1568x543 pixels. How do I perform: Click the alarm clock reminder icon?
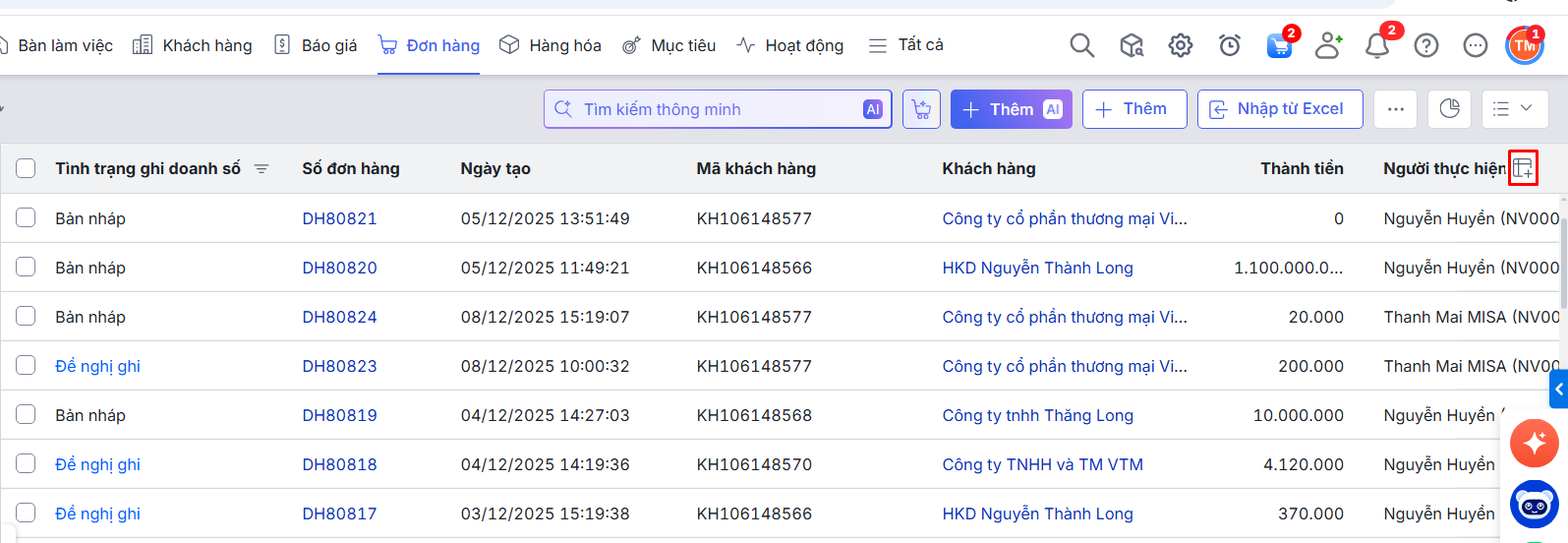point(1229,45)
